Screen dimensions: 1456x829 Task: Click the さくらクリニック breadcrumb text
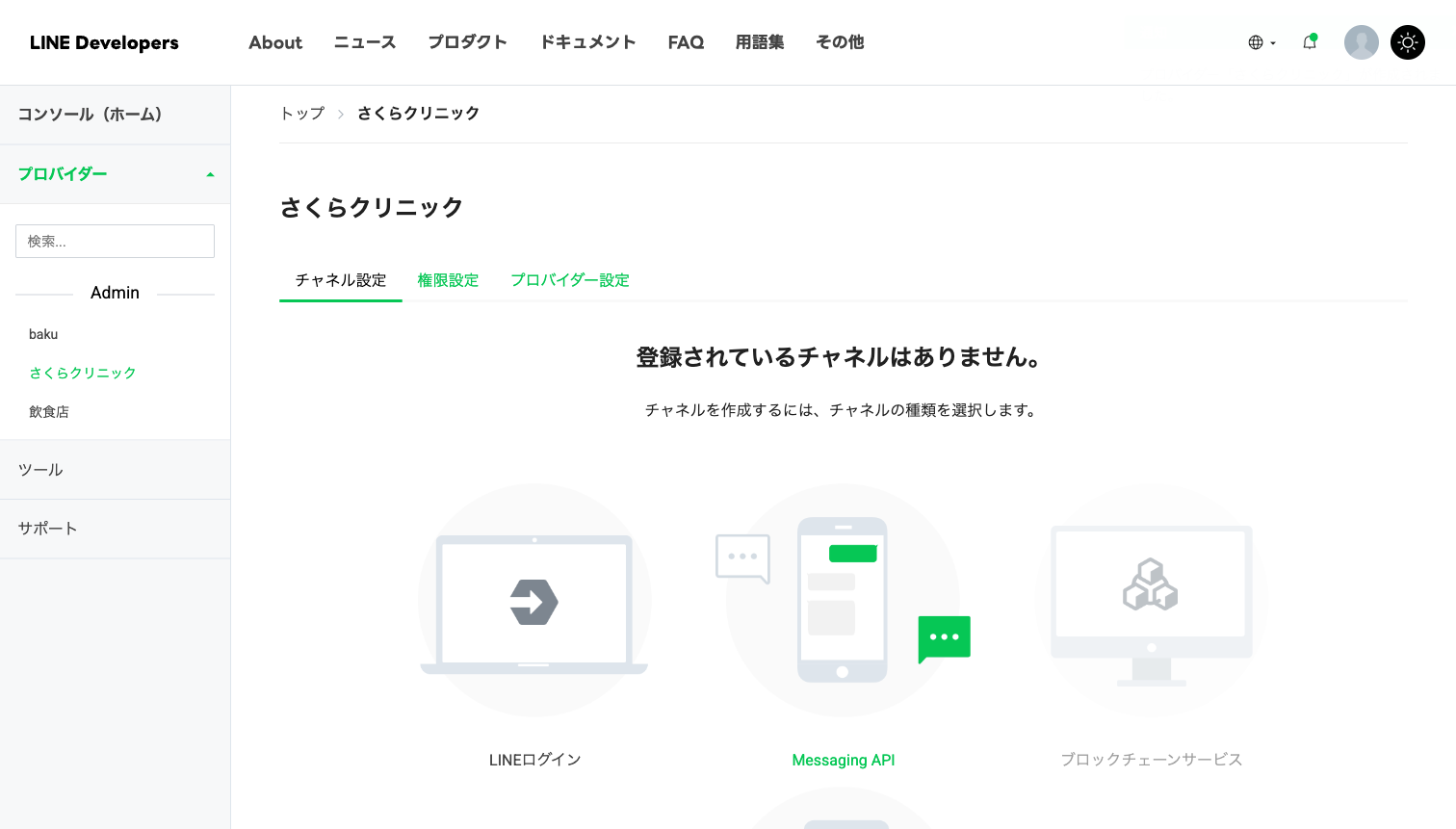[418, 114]
